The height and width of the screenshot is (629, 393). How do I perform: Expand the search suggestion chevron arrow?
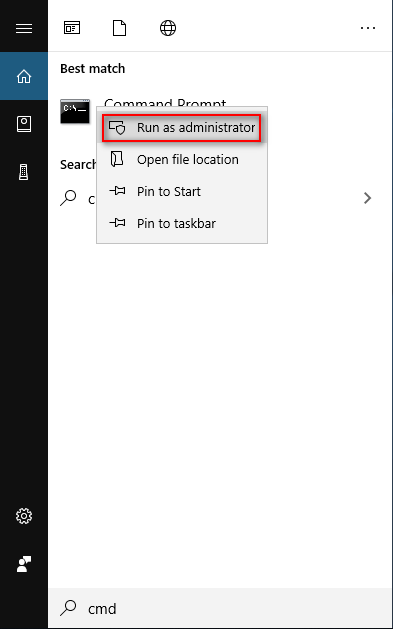pyautogui.click(x=367, y=198)
